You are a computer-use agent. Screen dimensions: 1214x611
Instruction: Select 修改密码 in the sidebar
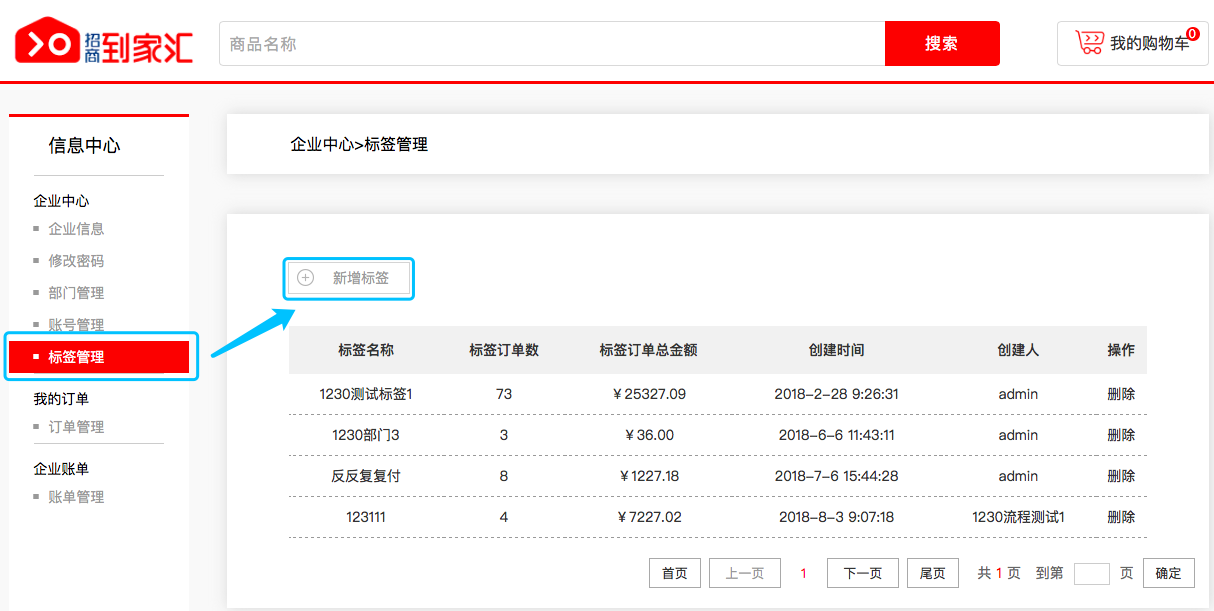[x=76, y=261]
